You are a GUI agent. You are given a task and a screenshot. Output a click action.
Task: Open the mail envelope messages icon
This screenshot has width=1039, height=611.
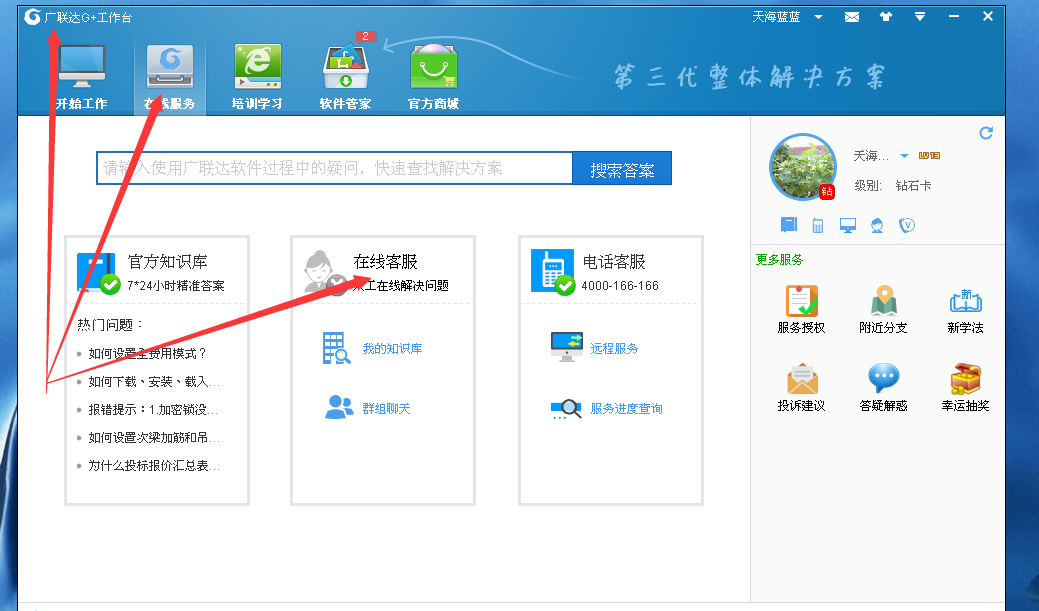click(x=852, y=17)
